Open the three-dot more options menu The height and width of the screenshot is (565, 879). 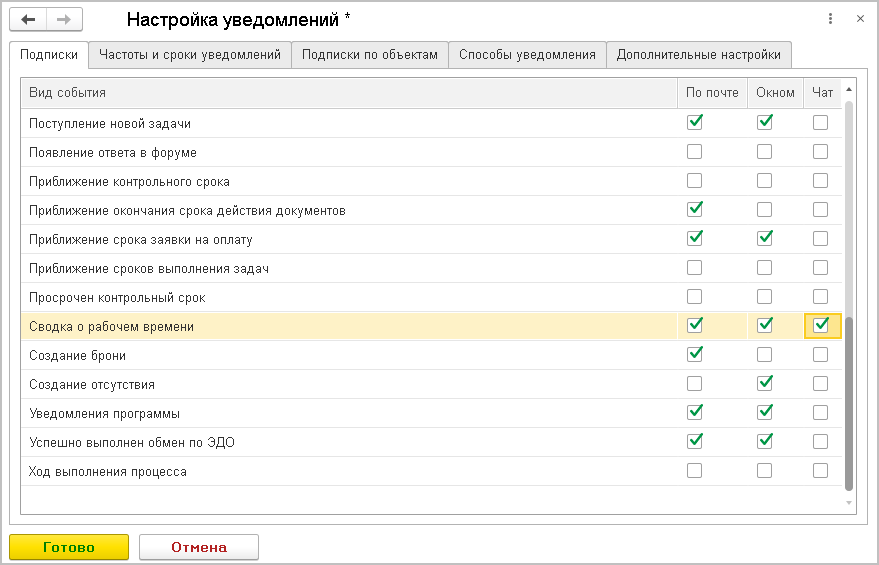coord(830,19)
